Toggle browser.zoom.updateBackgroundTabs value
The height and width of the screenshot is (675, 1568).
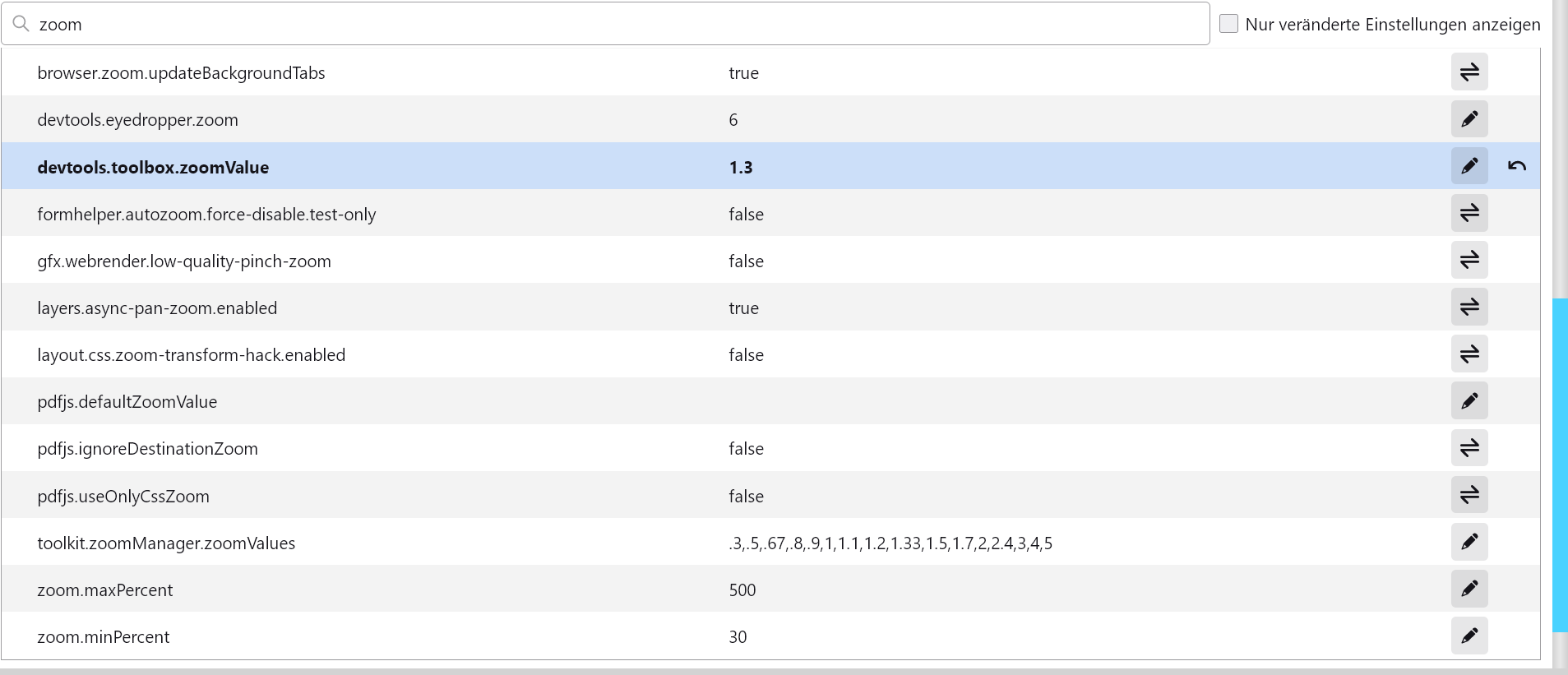coord(1469,72)
